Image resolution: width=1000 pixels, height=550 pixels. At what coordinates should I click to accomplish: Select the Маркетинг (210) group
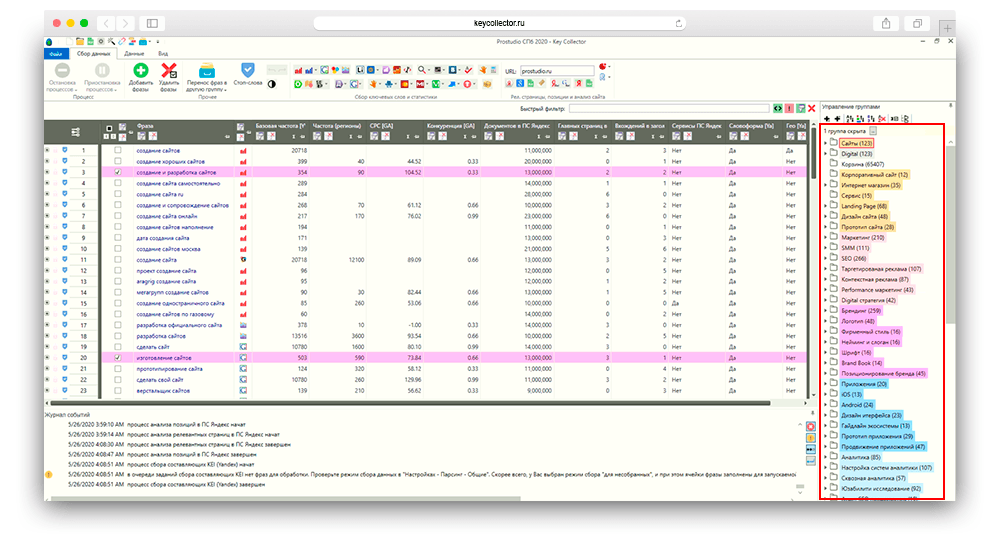tap(862, 237)
